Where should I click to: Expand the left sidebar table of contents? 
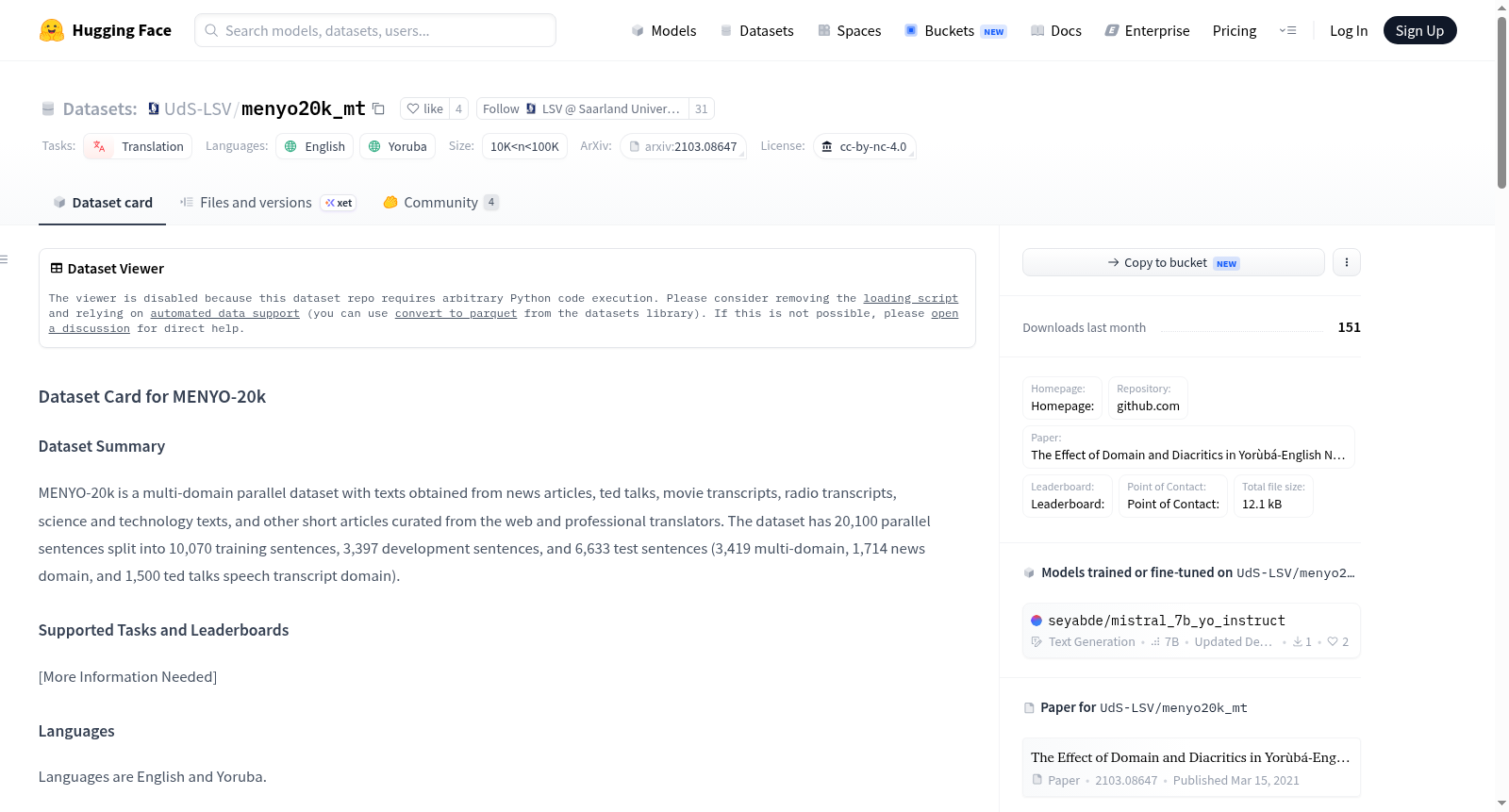point(5,259)
